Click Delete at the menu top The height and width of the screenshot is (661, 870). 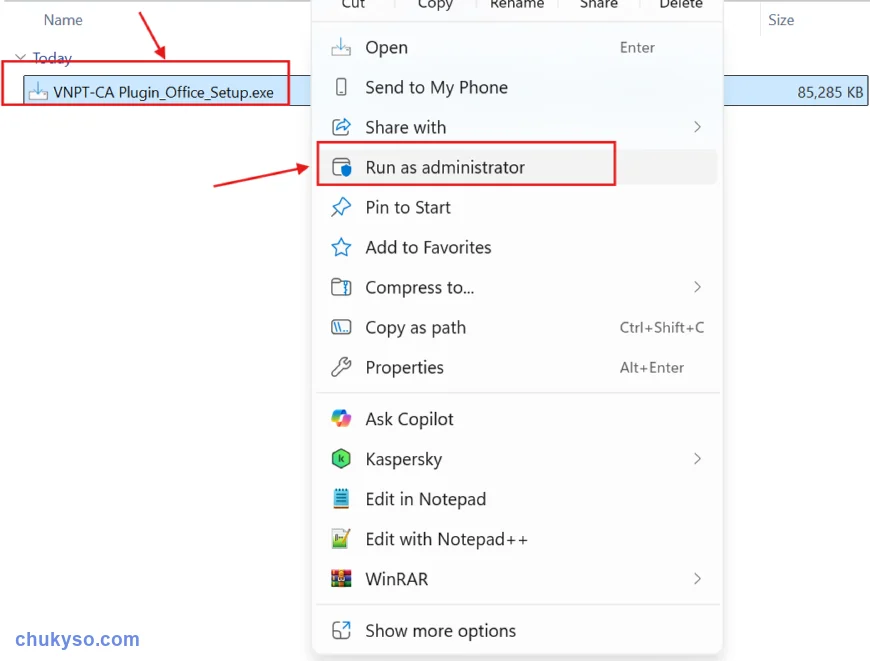(681, 4)
